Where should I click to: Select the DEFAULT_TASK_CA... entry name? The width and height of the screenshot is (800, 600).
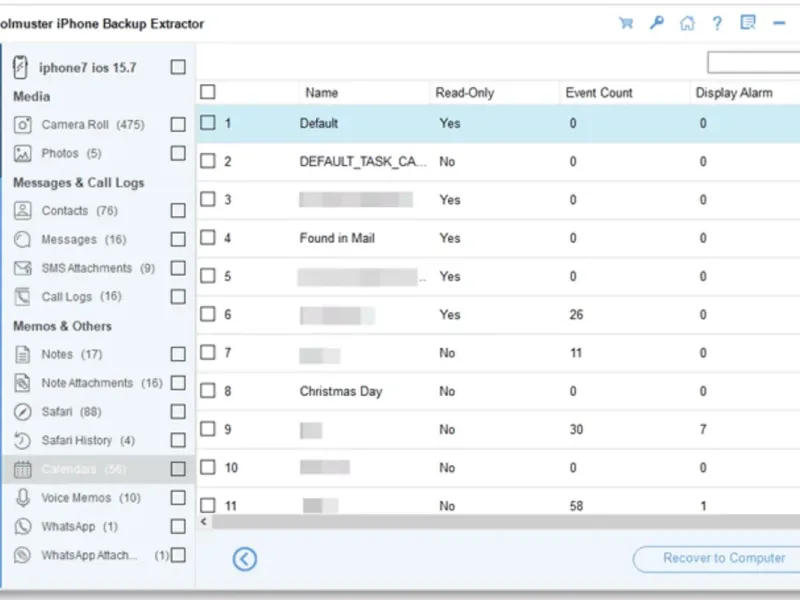[363, 162]
